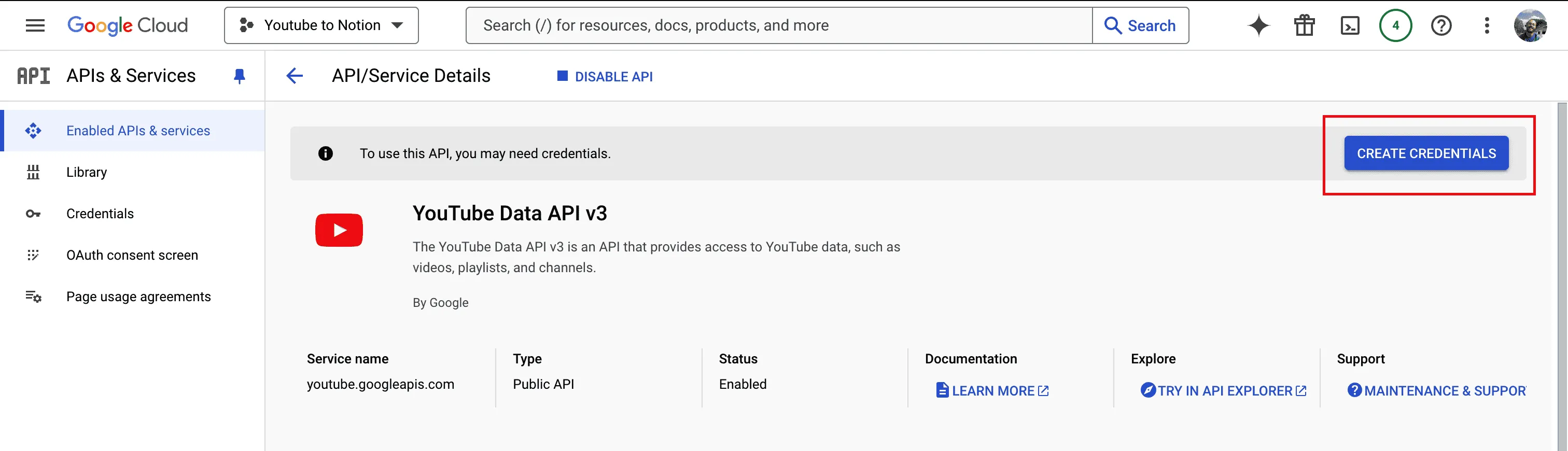This screenshot has height=451, width=1568.
Task: Open notifications badge showing 4
Action: point(1396,25)
